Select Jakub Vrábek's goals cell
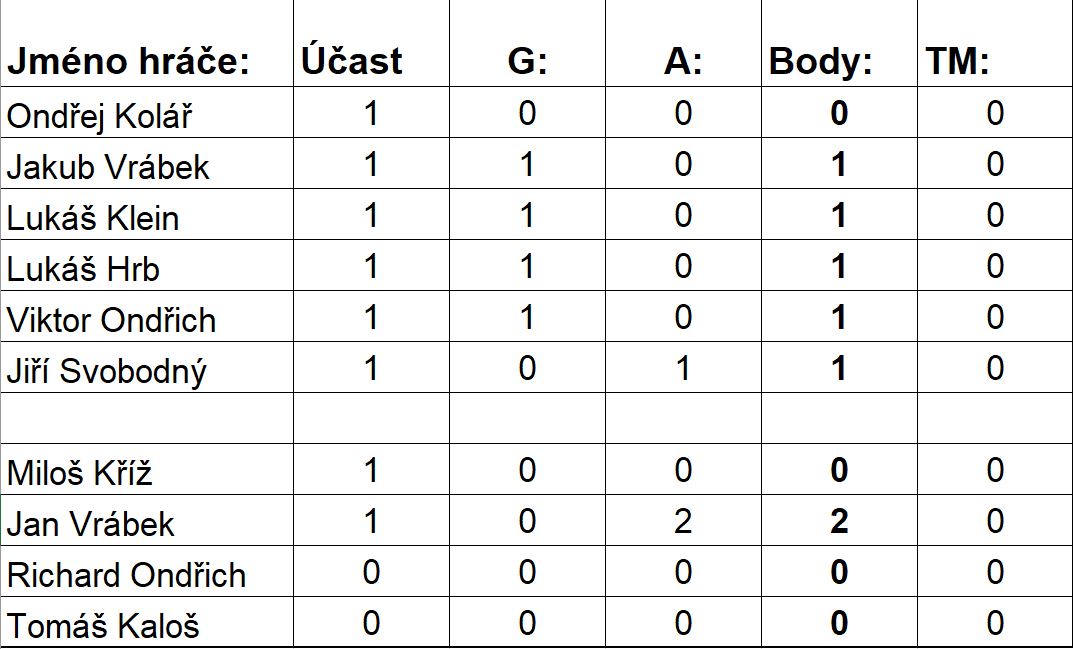 527,164
